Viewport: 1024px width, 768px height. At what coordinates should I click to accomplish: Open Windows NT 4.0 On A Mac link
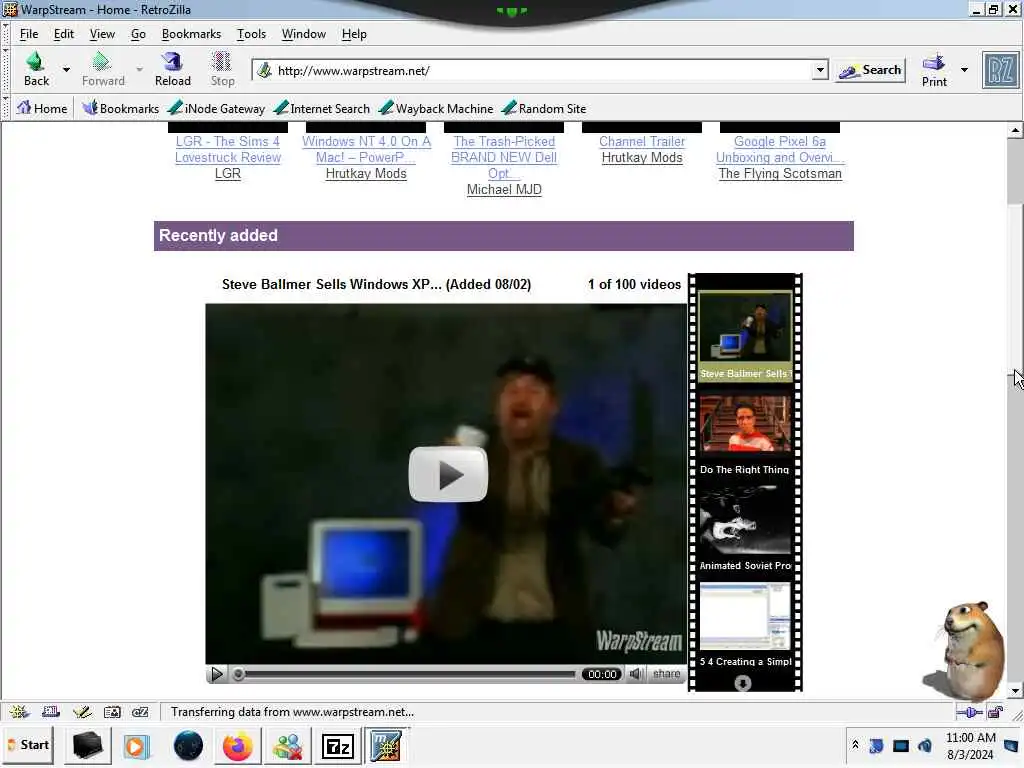[x=366, y=150]
